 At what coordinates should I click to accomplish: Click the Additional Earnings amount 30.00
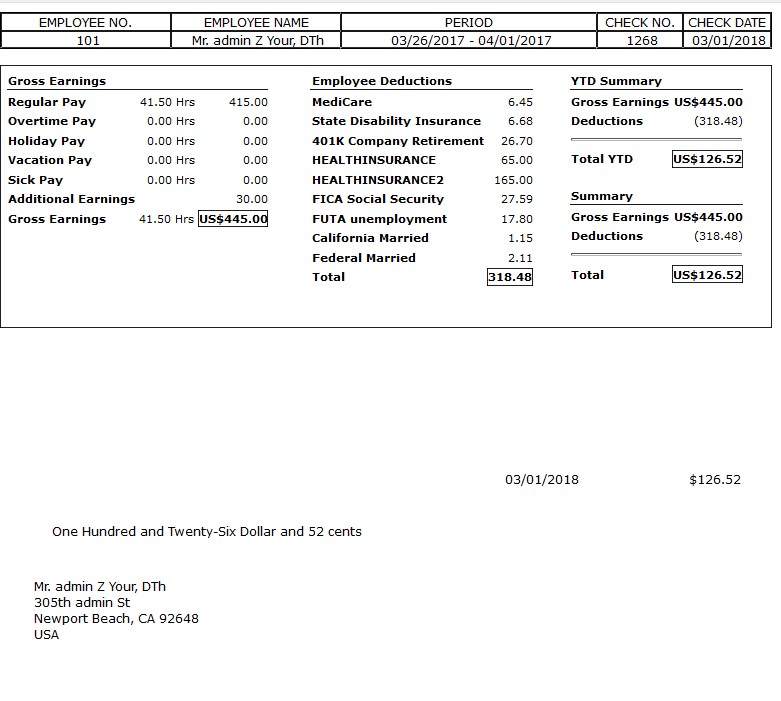[x=251, y=199]
